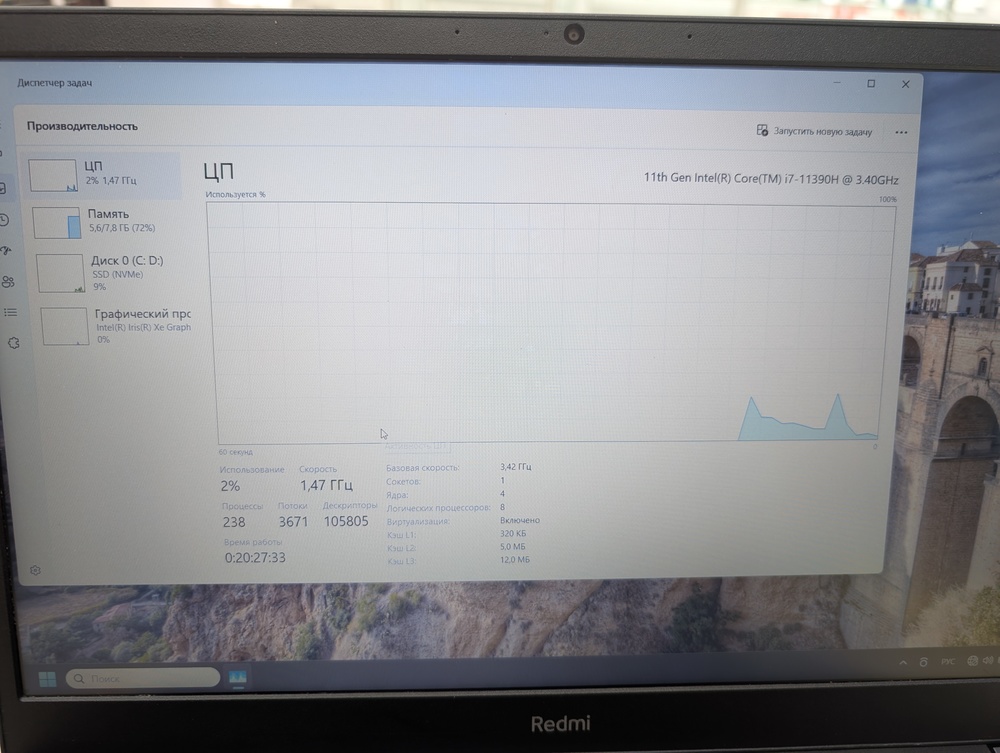Select the ЦП performance entry
The width and height of the screenshot is (1000, 753).
tap(104, 175)
